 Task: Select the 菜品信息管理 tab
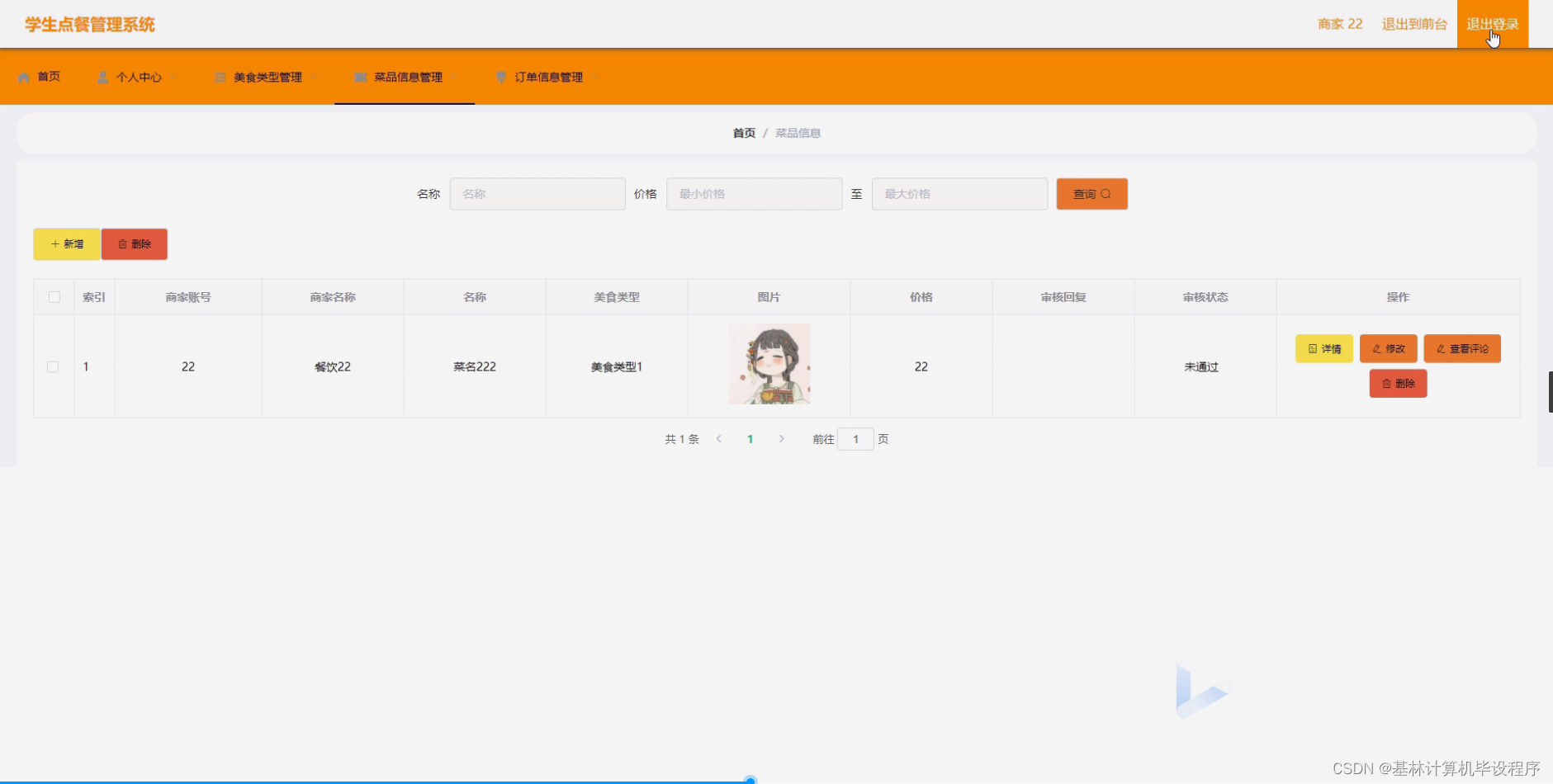(x=406, y=77)
